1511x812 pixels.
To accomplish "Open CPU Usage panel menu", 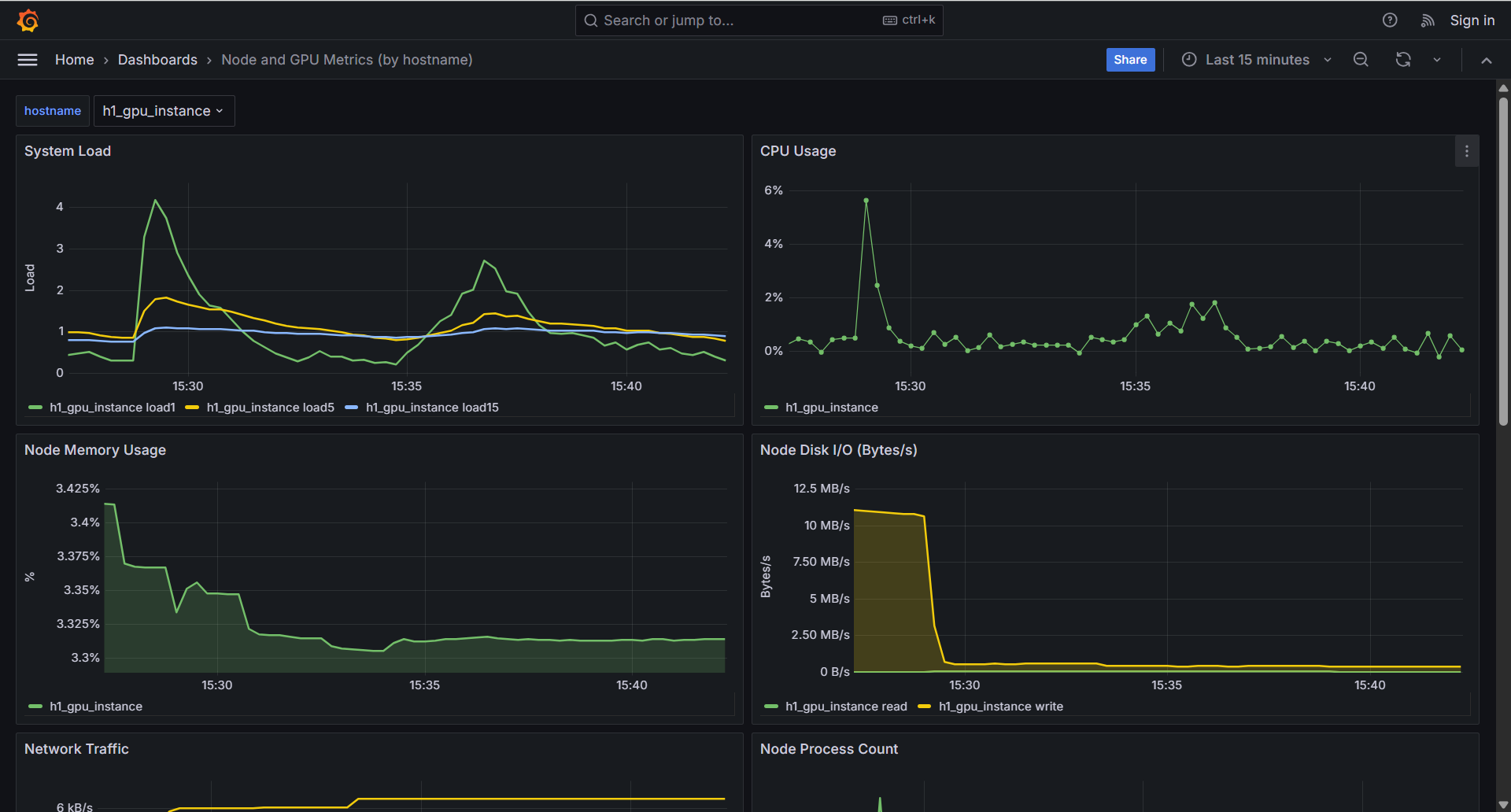I will coord(1466,151).
